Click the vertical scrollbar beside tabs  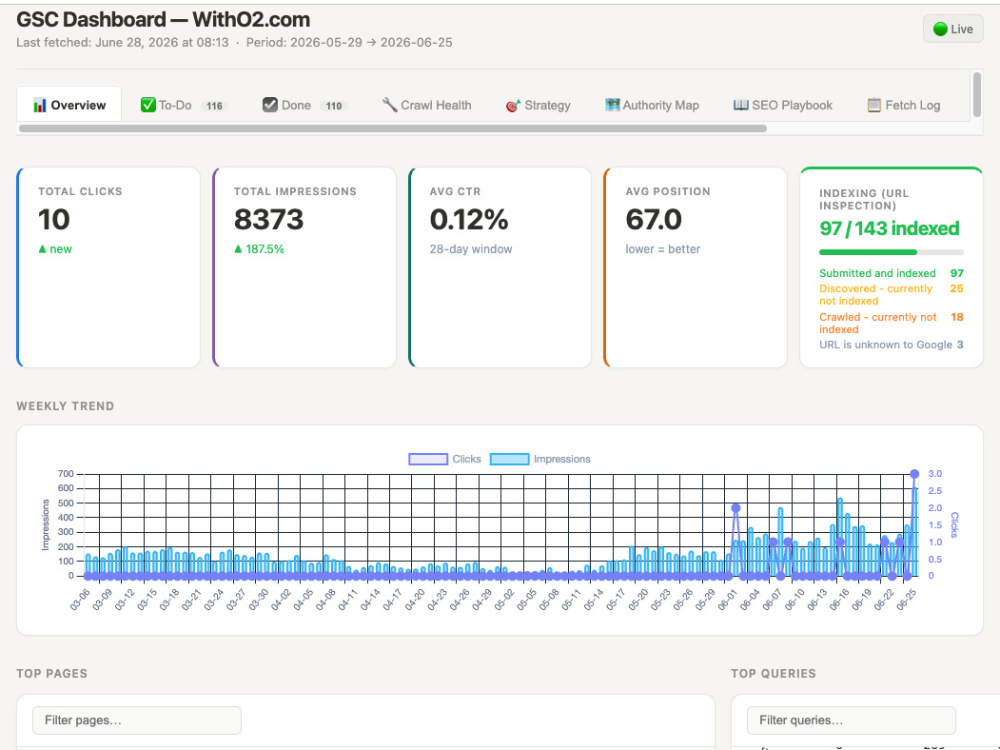coord(976,94)
